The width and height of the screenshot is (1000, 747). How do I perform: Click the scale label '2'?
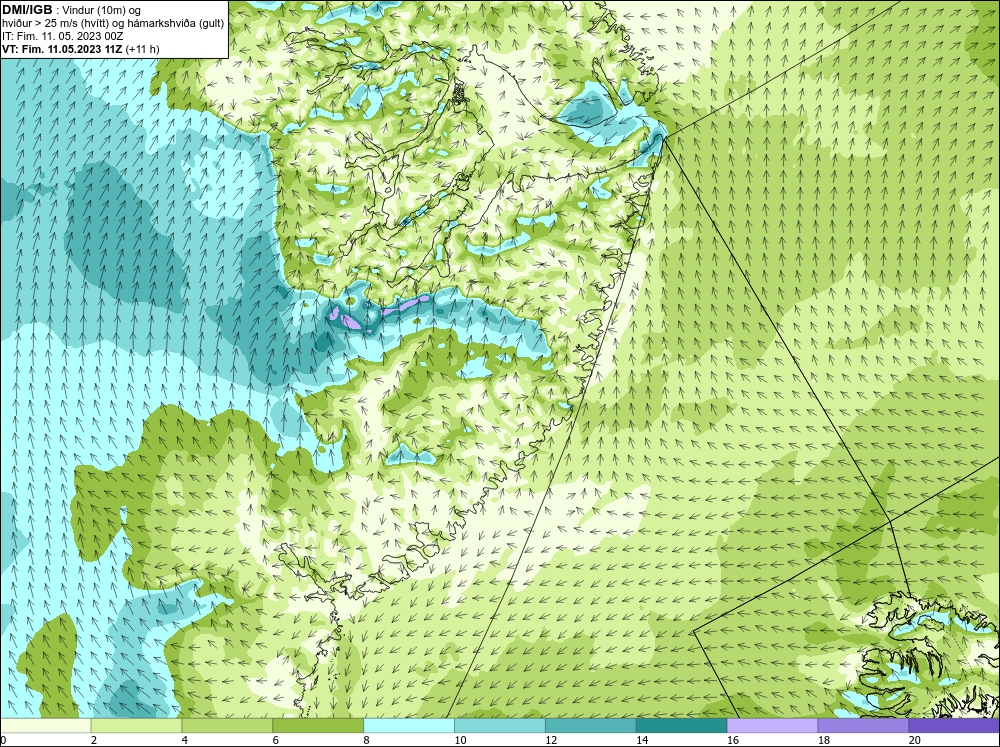point(94,740)
